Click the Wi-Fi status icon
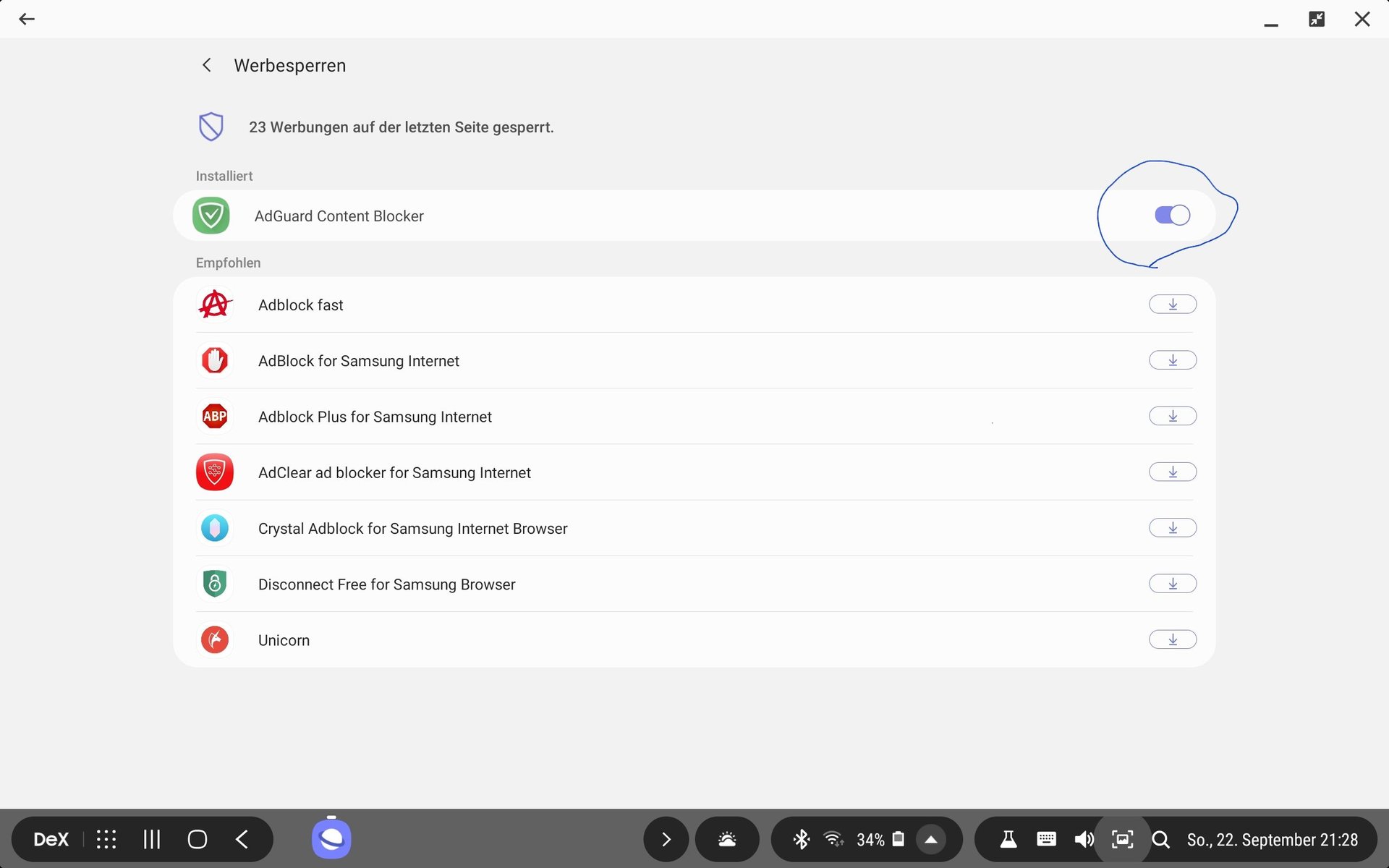The image size is (1389, 868). (833, 839)
